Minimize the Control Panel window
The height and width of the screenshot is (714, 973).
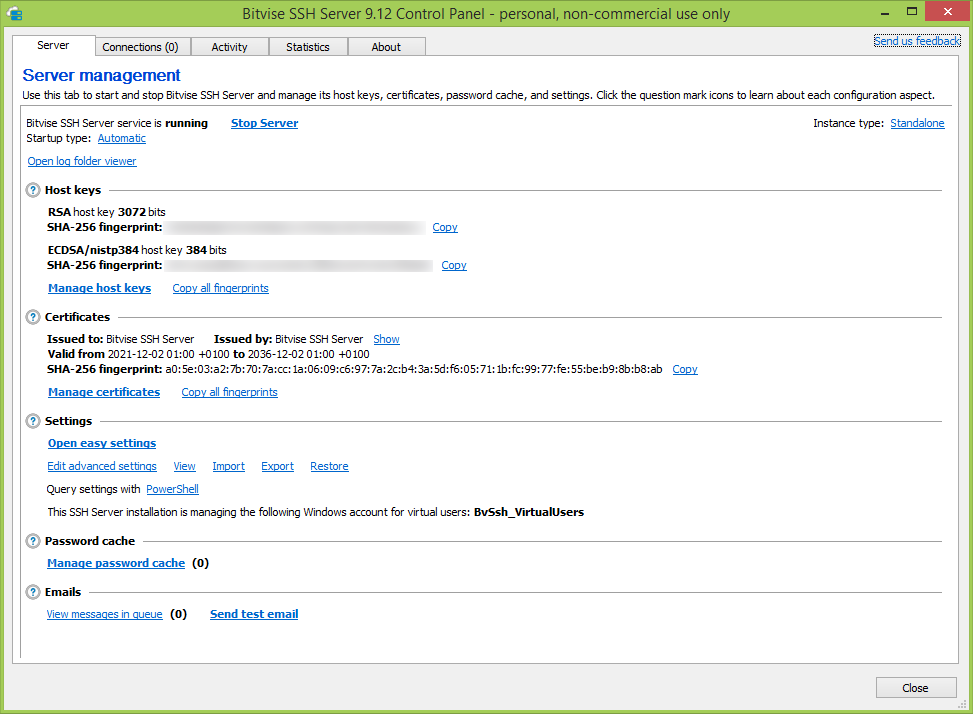coord(885,12)
